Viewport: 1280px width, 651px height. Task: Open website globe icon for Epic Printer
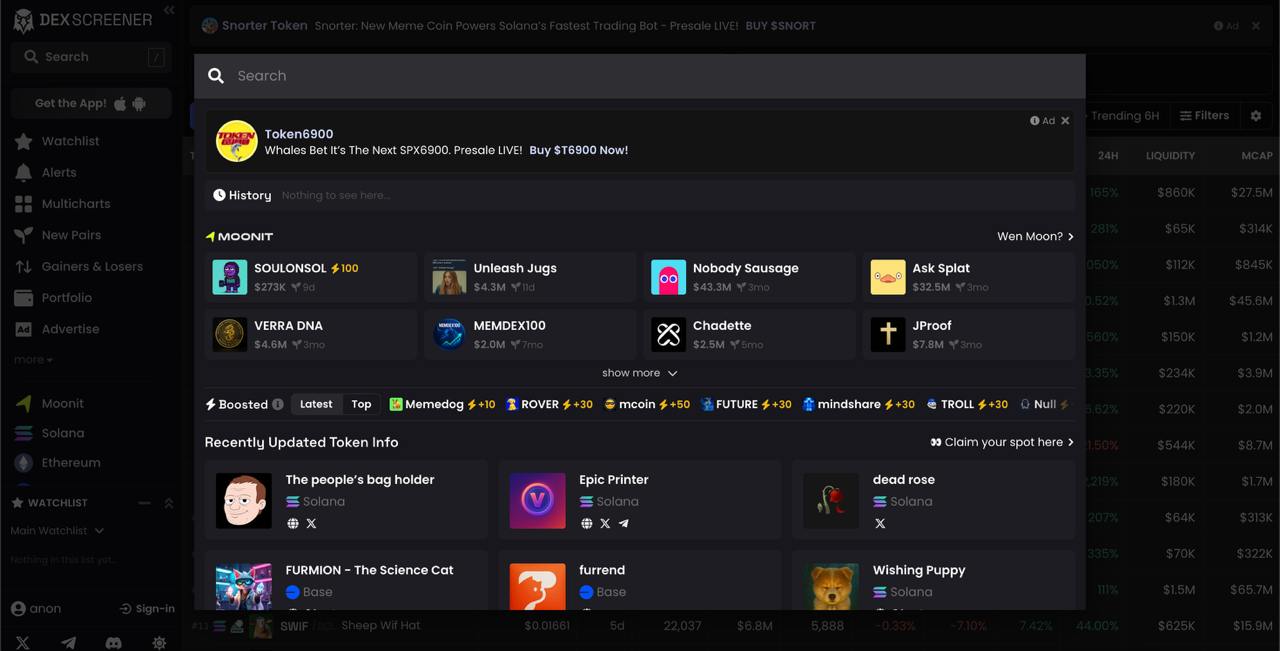point(587,523)
